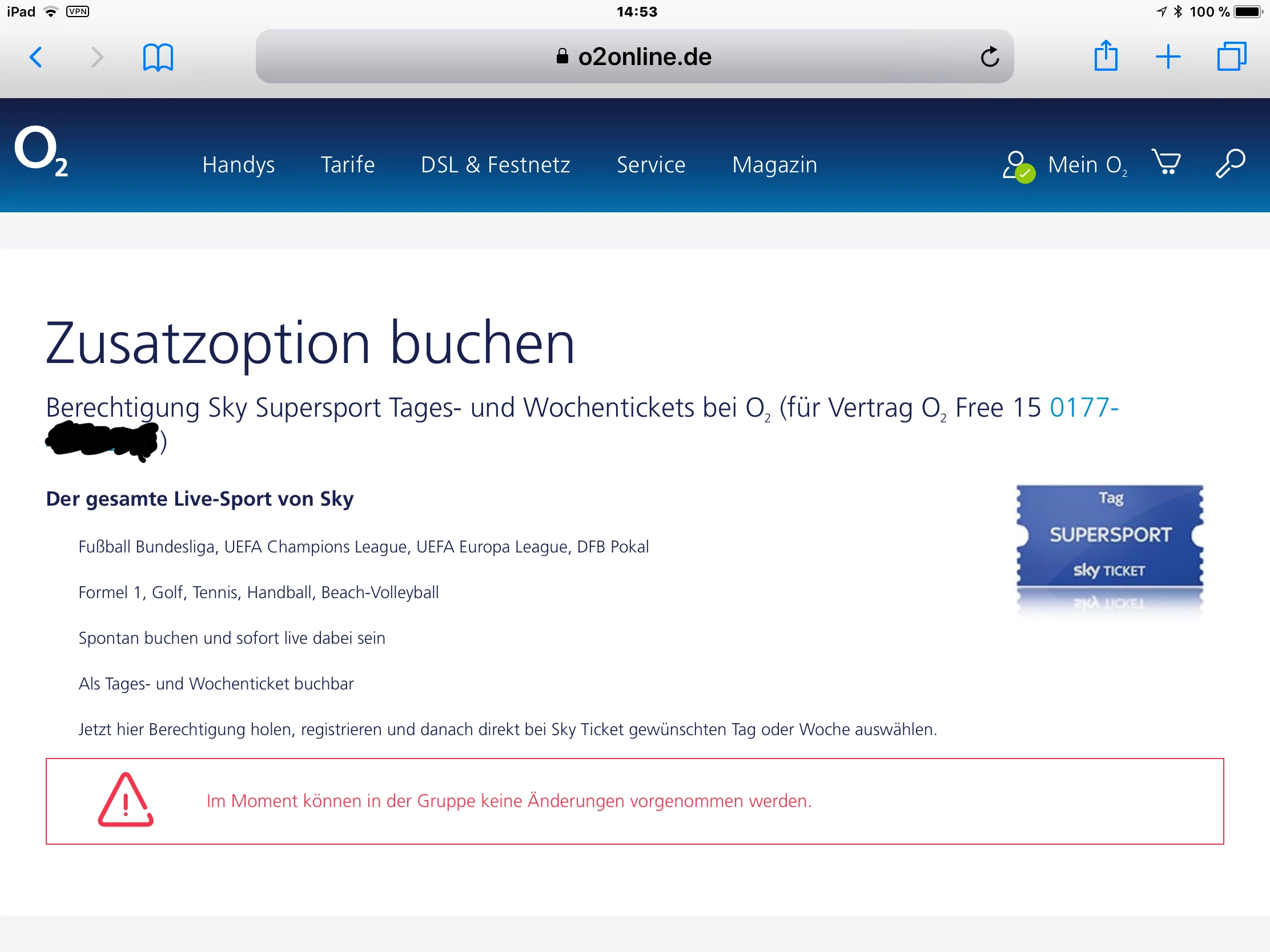Image resolution: width=1270 pixels, height=952 pixels.
Task: Open the Handys menu
Action: click(238, 166)
